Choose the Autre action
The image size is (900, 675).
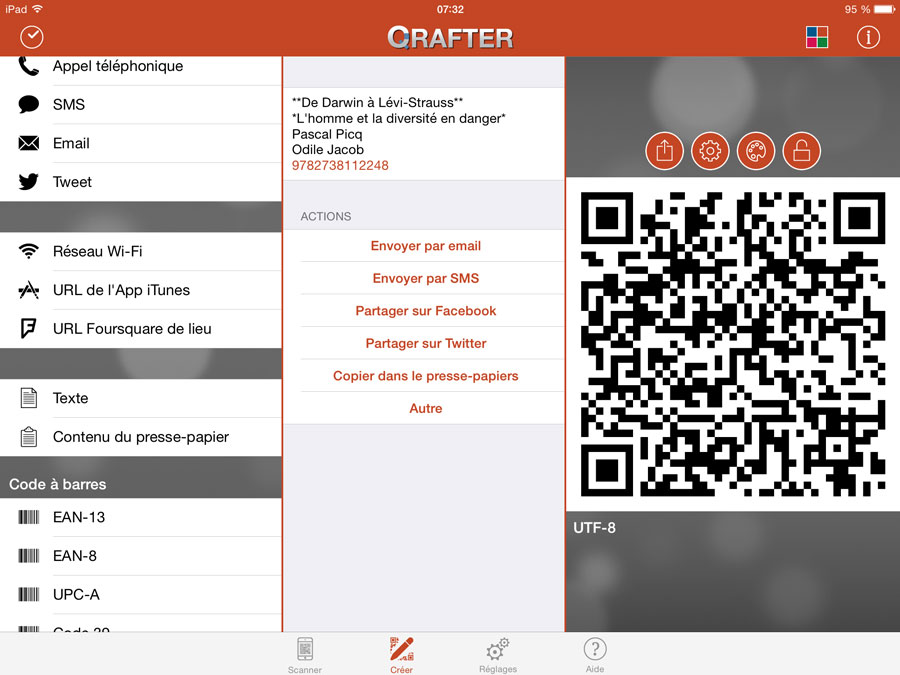425,409
